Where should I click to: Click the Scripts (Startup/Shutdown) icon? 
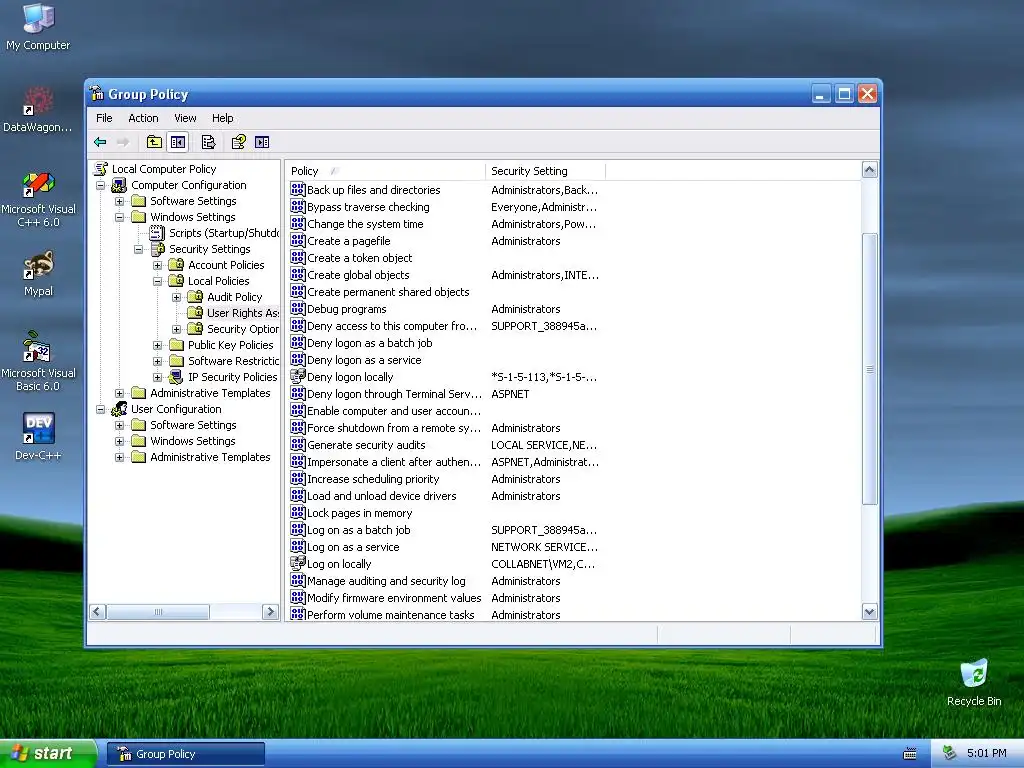(x=157, y=233)
